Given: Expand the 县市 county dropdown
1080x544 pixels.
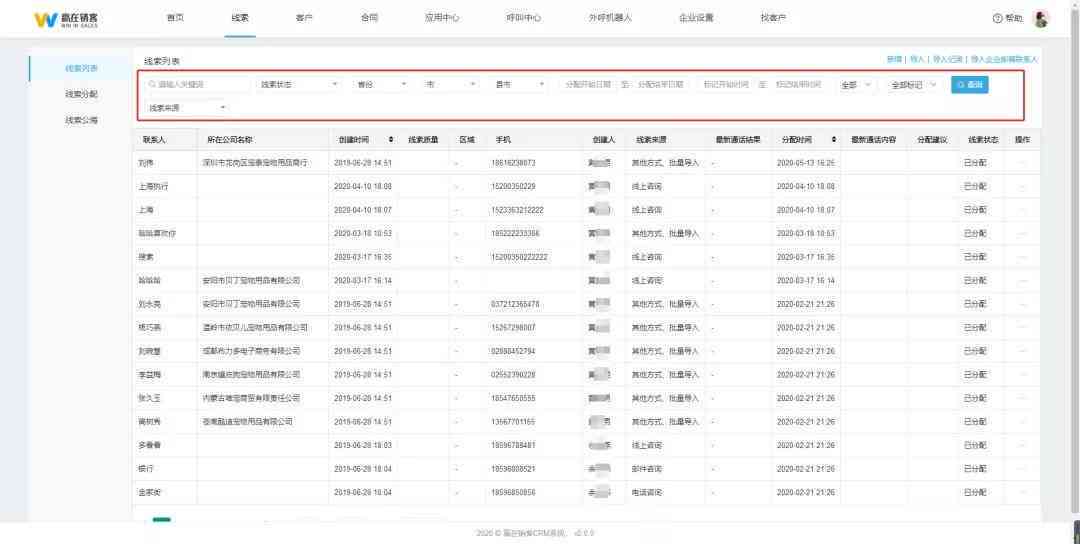Looking at the screenshot, I should click(x=519, y=85).
